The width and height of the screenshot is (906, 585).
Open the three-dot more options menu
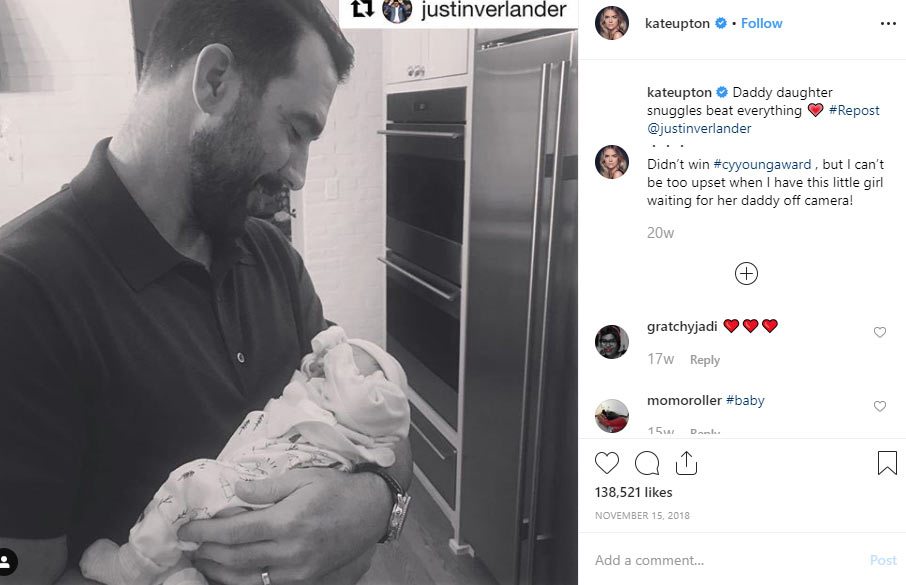(x=888, y=24)
